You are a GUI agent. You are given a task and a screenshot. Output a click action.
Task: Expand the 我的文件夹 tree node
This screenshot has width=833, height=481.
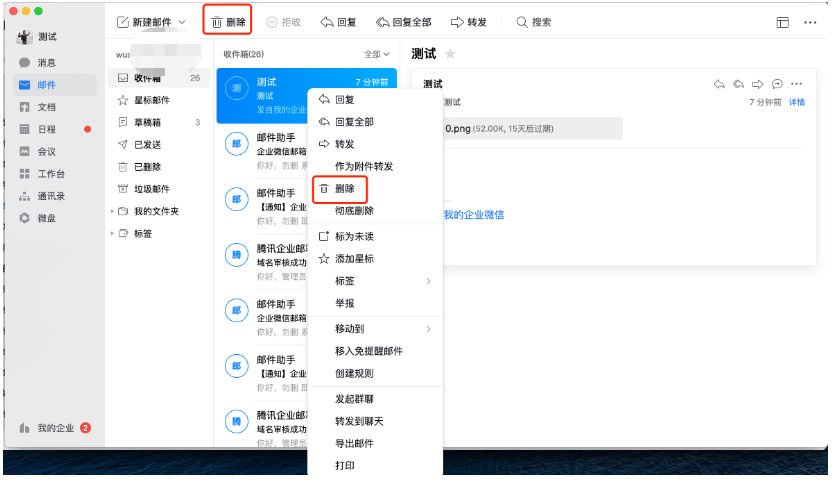click(x=112, y=211)
